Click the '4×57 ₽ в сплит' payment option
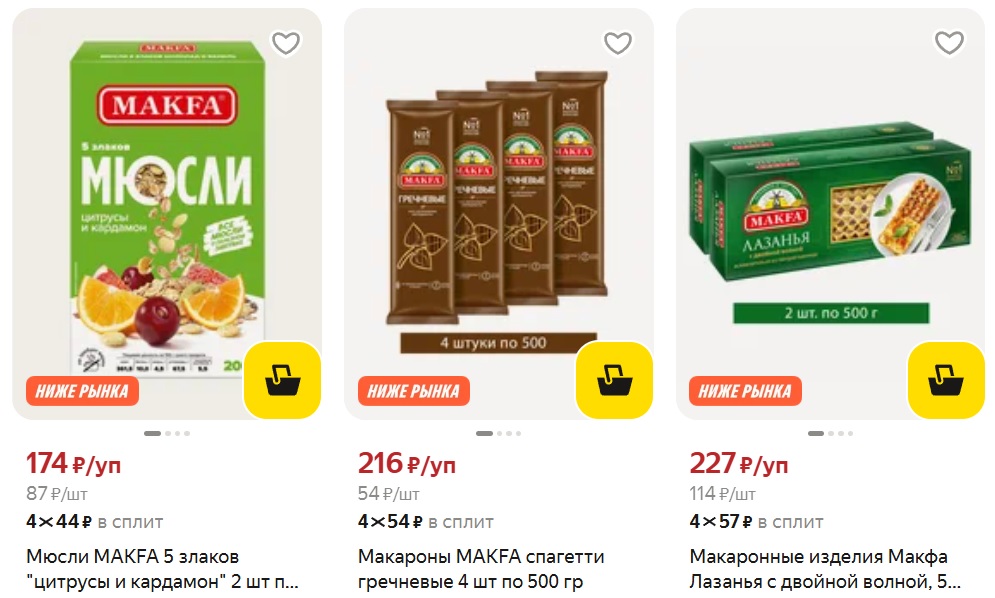 756,522
